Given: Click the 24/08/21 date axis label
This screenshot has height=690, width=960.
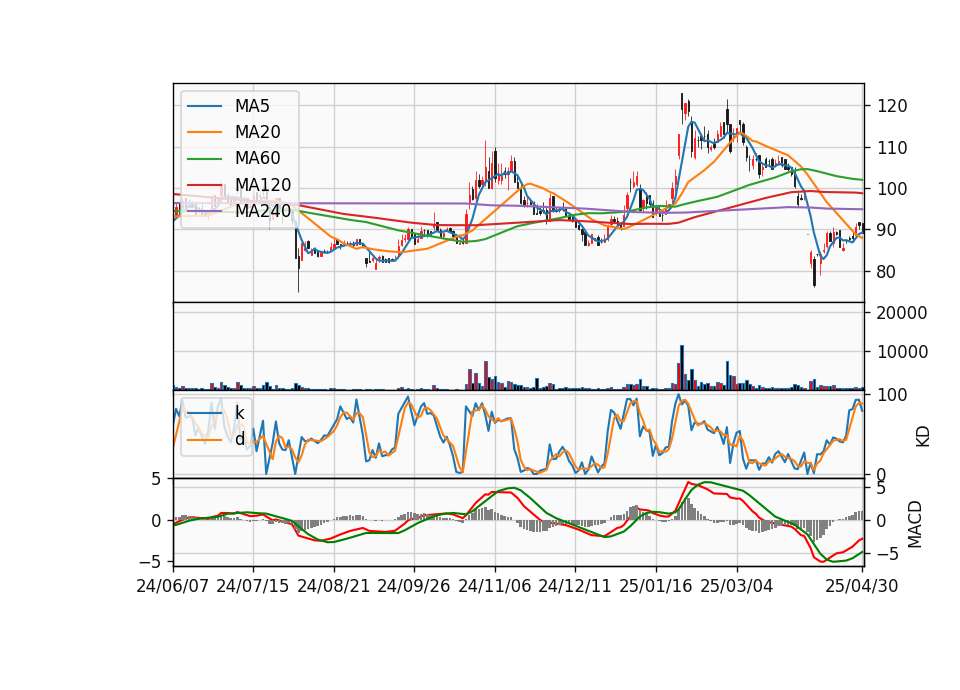Looking at the screenshot, I should tap(334, 586).
